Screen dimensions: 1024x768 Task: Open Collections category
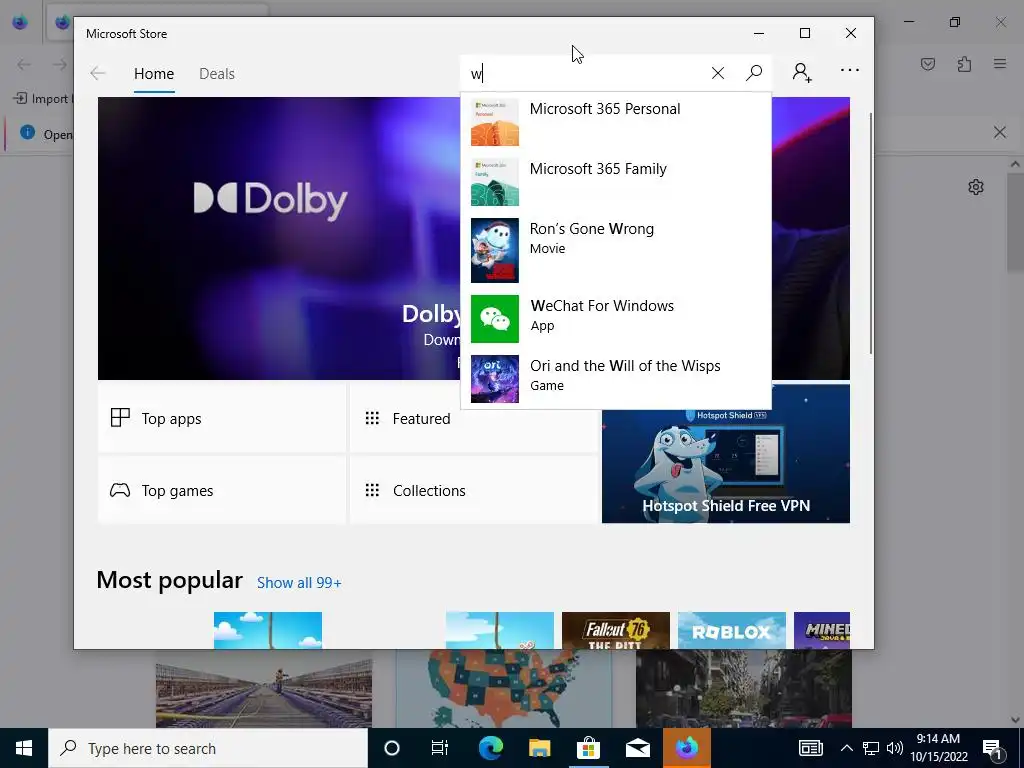click(x=473, y=490)
